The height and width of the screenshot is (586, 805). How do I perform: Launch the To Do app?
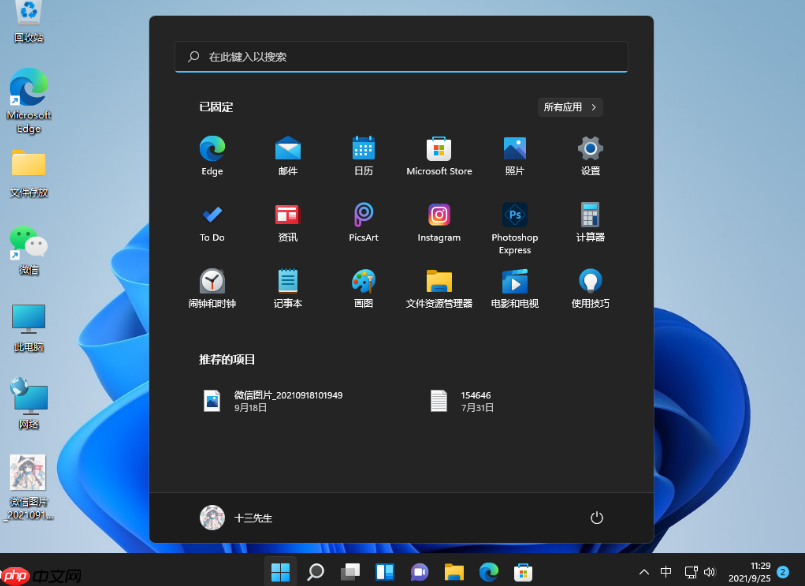[212, 222]
